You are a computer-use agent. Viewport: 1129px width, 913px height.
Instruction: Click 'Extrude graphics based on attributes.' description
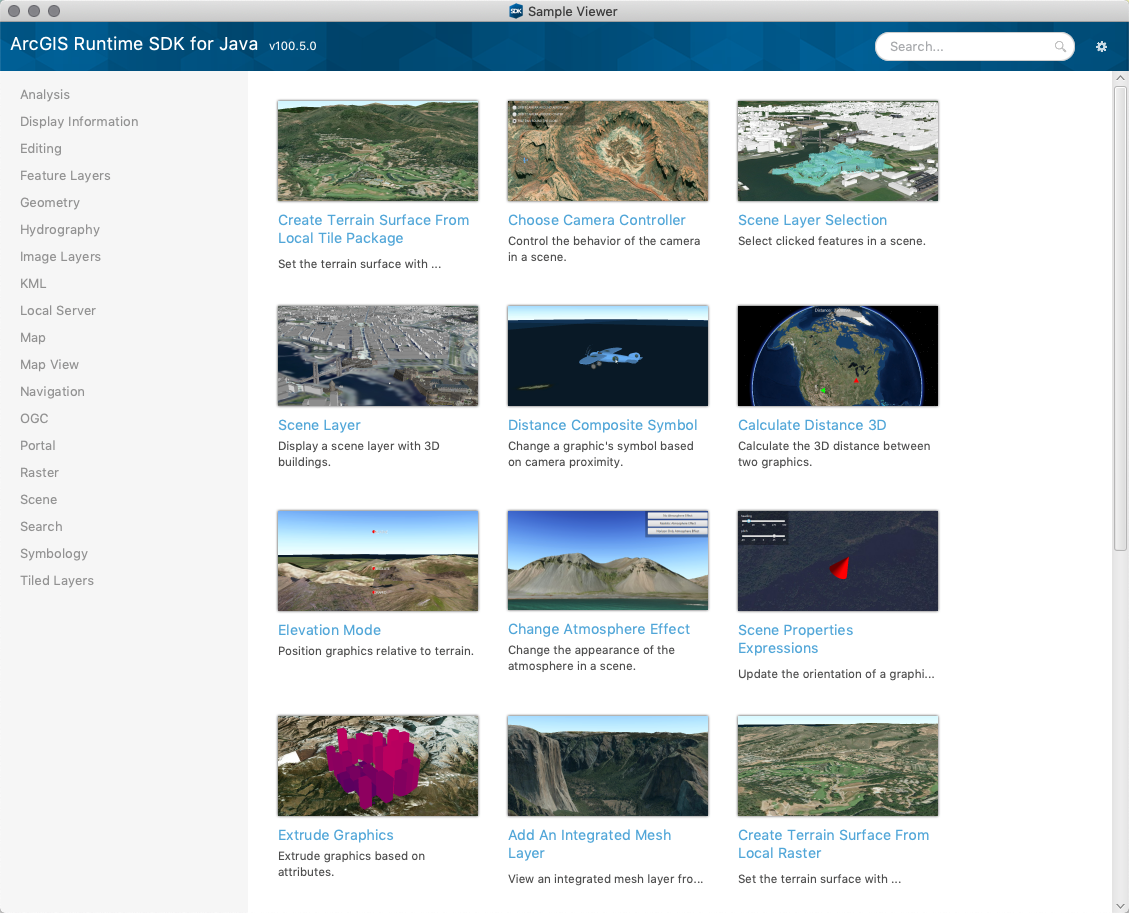click(351, 864)
